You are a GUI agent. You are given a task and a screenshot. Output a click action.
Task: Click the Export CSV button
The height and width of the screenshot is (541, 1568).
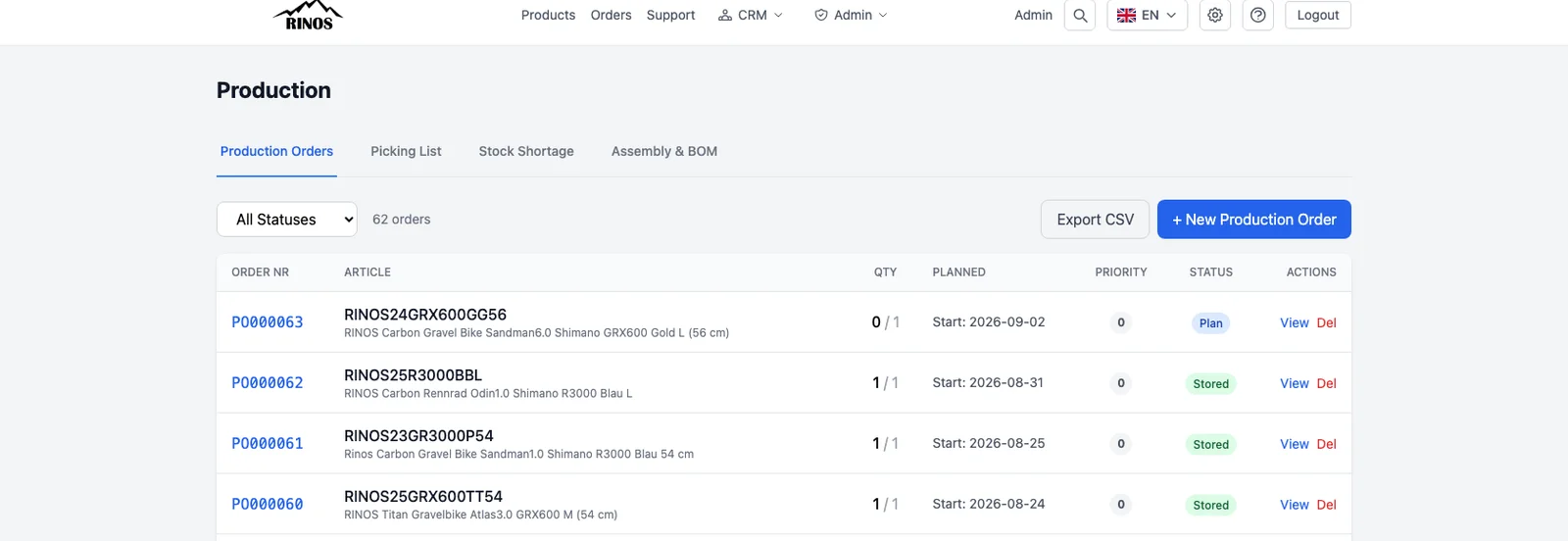coord(1095,220)
